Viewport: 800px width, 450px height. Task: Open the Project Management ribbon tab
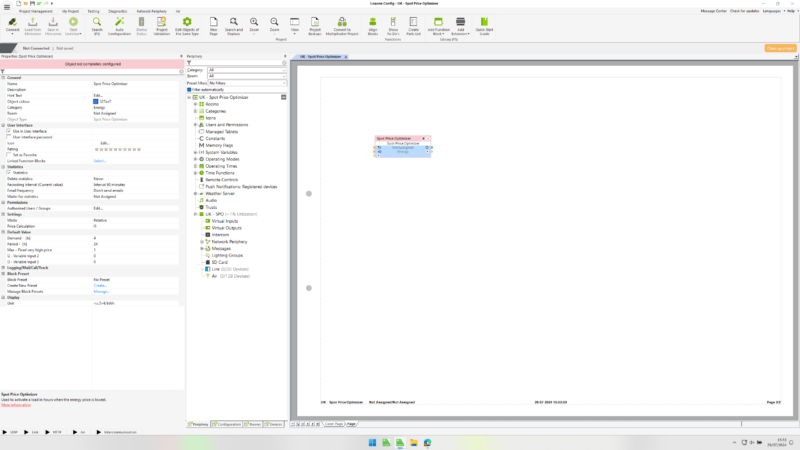point(36,10)
